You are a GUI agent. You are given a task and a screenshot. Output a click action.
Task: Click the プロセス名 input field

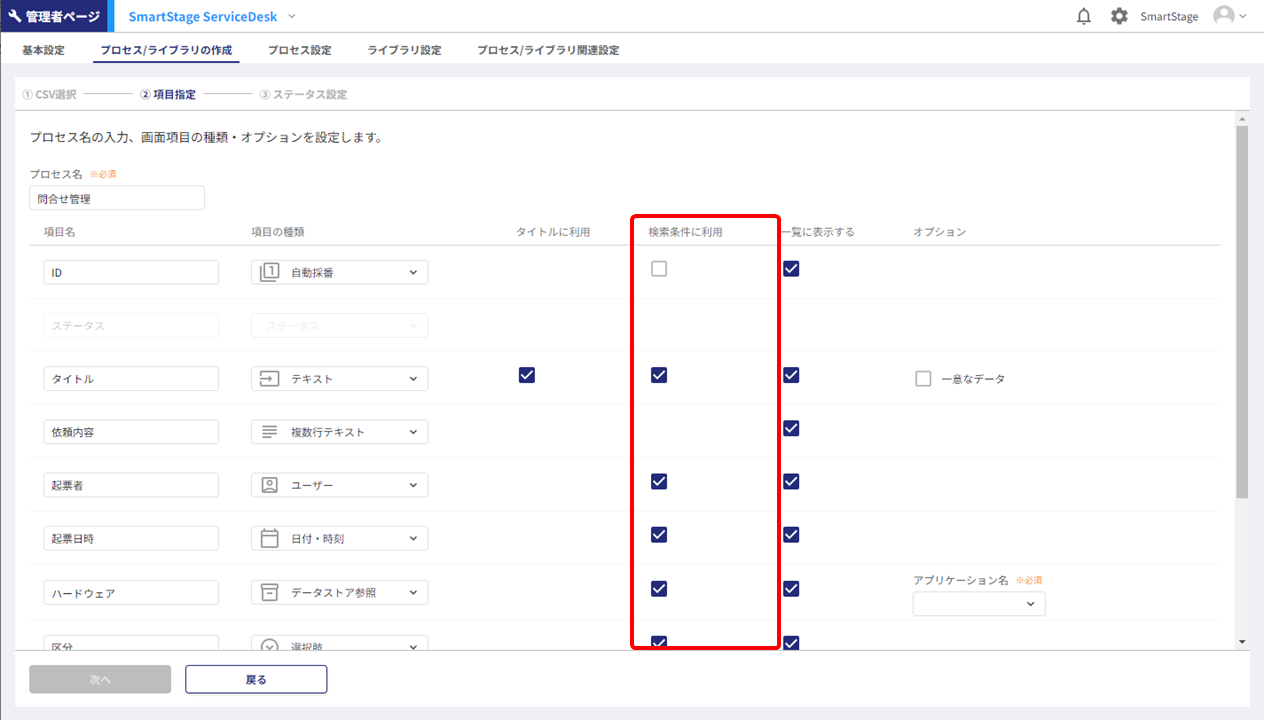(117, 198)
